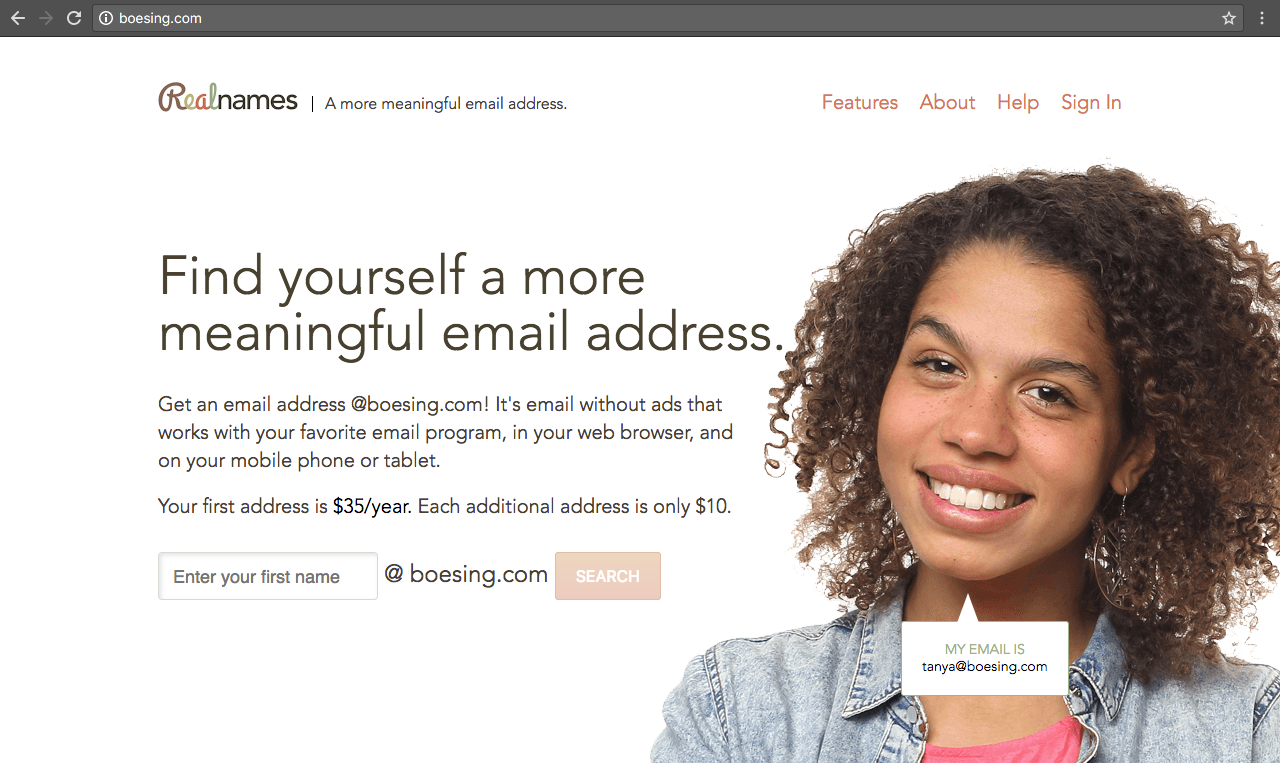This screenshot has height=763, width=1280.
Task: Open the Features page
Action: (860, 102)
